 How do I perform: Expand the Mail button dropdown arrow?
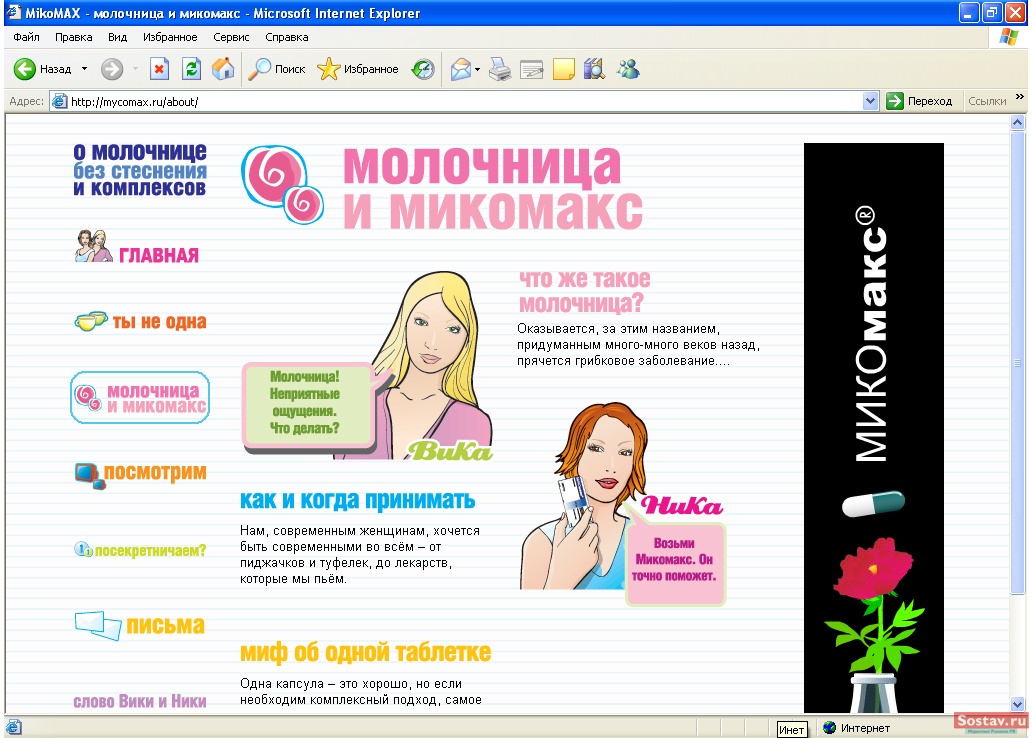[477, 68]
